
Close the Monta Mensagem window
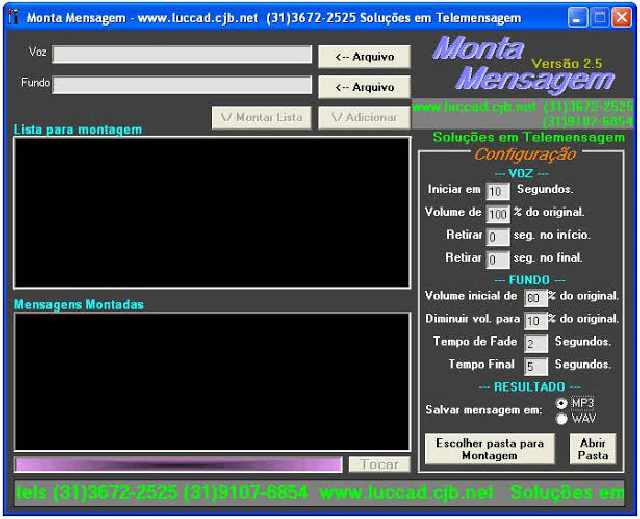(x=622, y=18)
